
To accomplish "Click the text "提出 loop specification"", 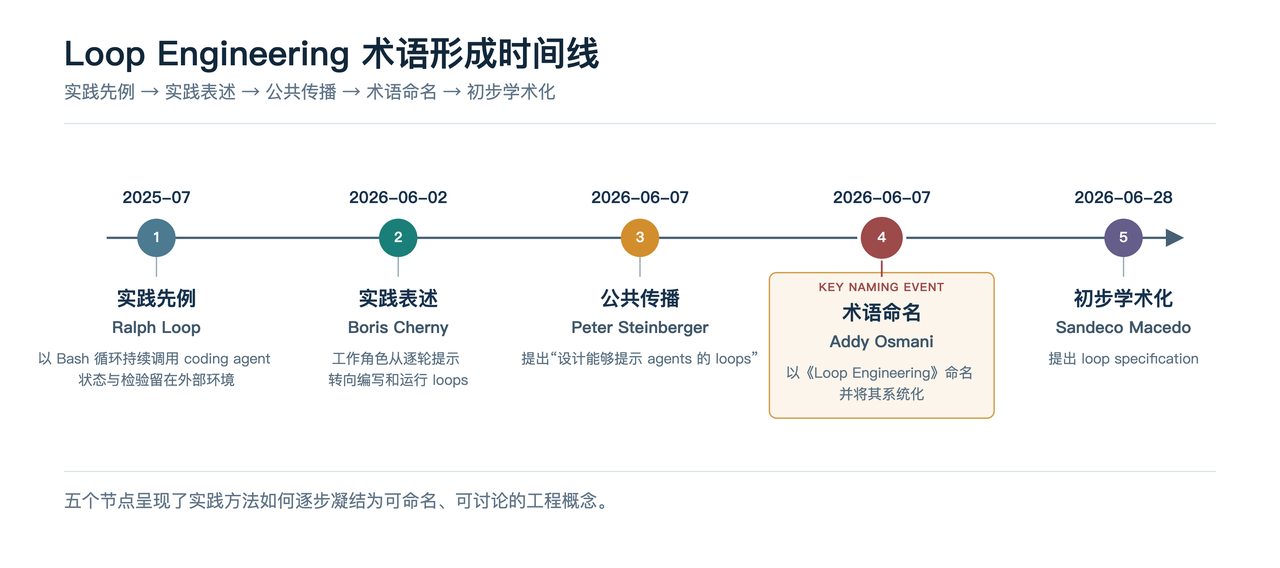I will (x=1123, y=358).
